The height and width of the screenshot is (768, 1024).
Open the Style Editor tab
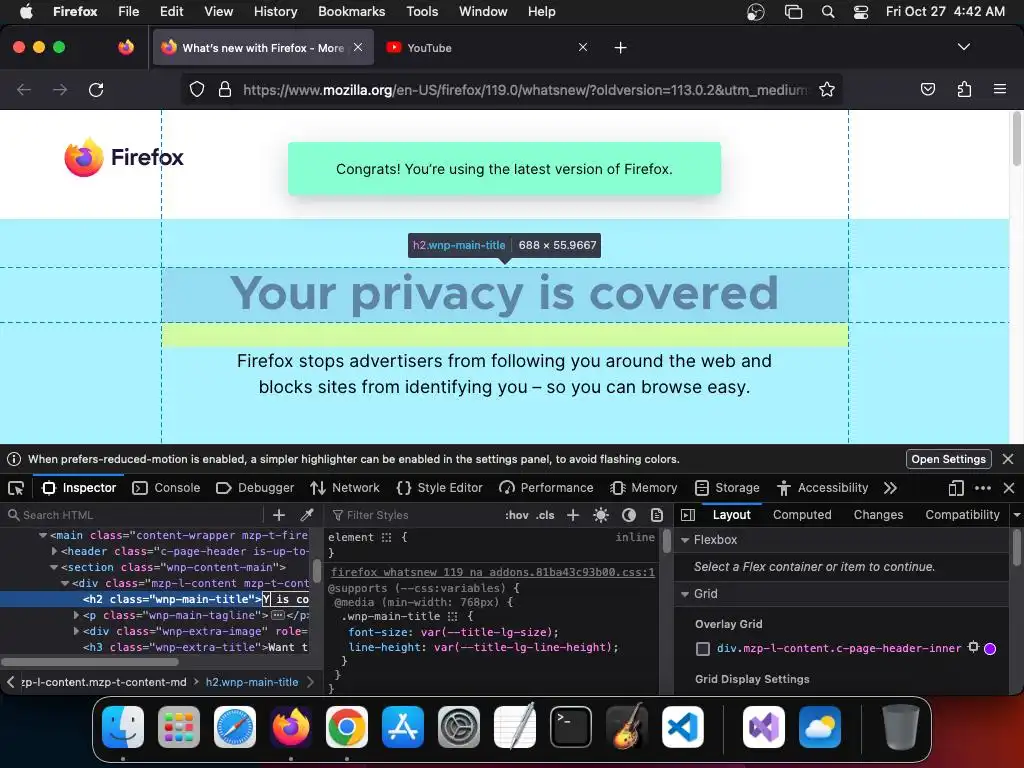click(439, 488)
